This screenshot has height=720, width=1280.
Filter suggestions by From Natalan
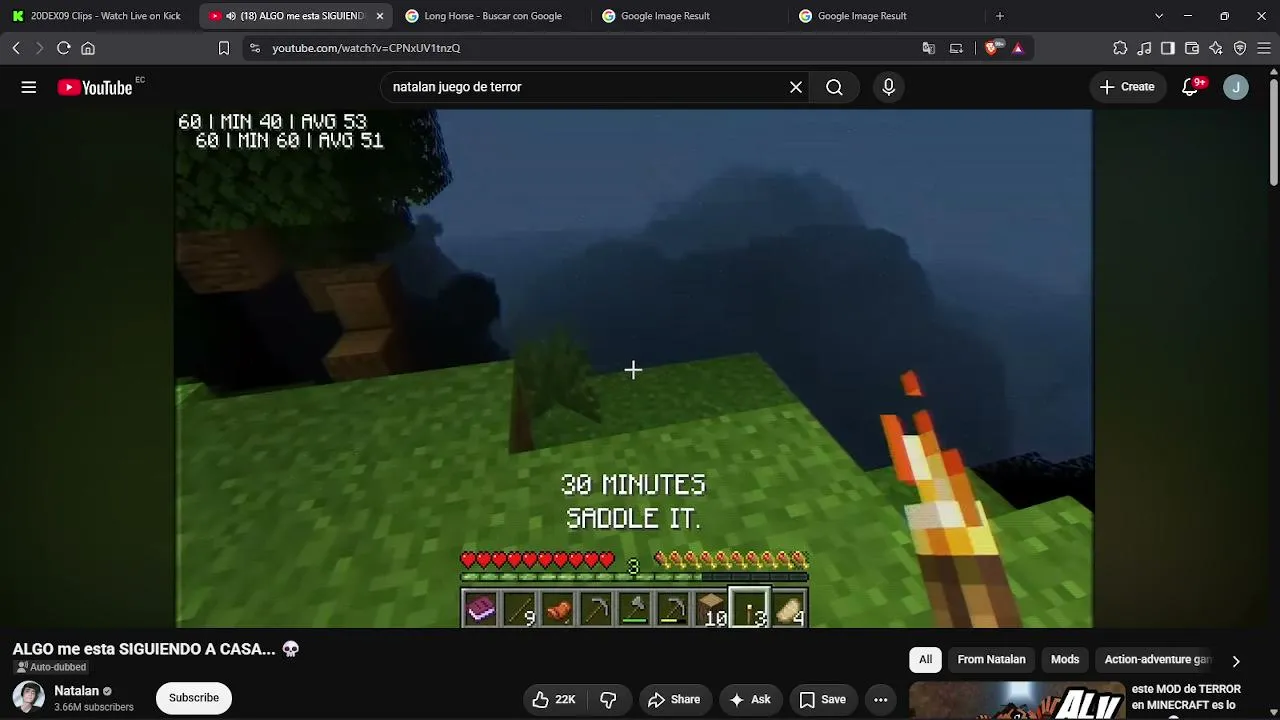[x=991, y=660]
